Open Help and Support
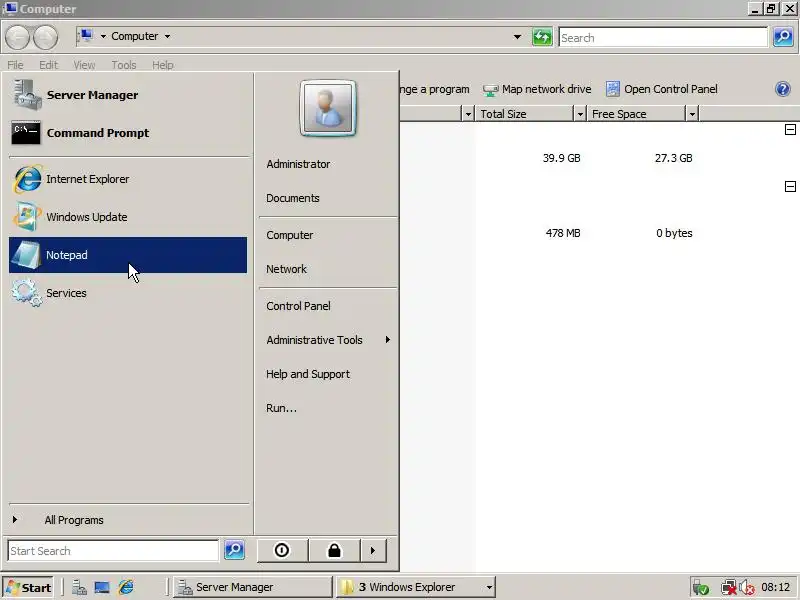This screenshot has height=600, width=800. click(x=308, y=374)
